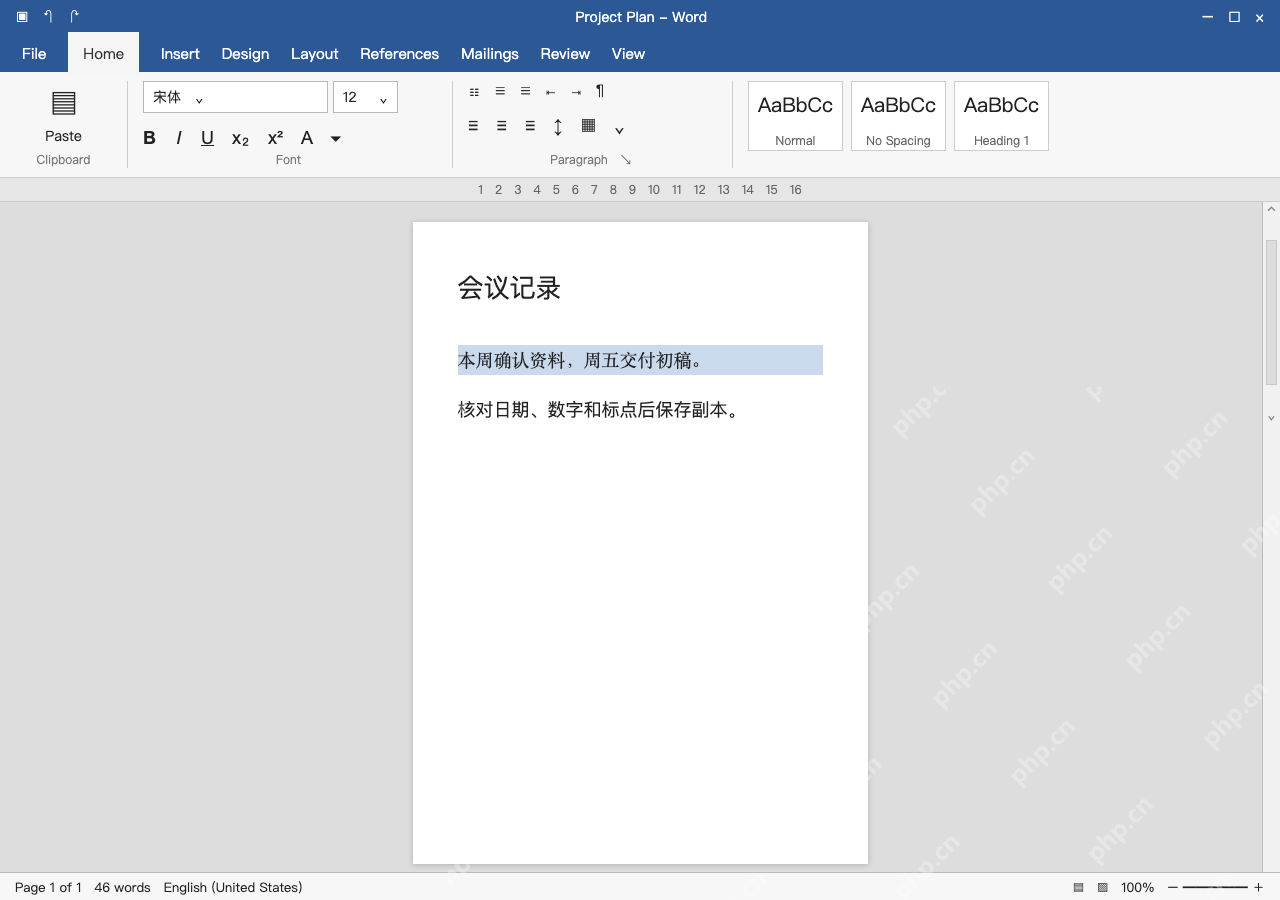Show or hide paragraph marks
The image size is (1280, 900).
600,91
